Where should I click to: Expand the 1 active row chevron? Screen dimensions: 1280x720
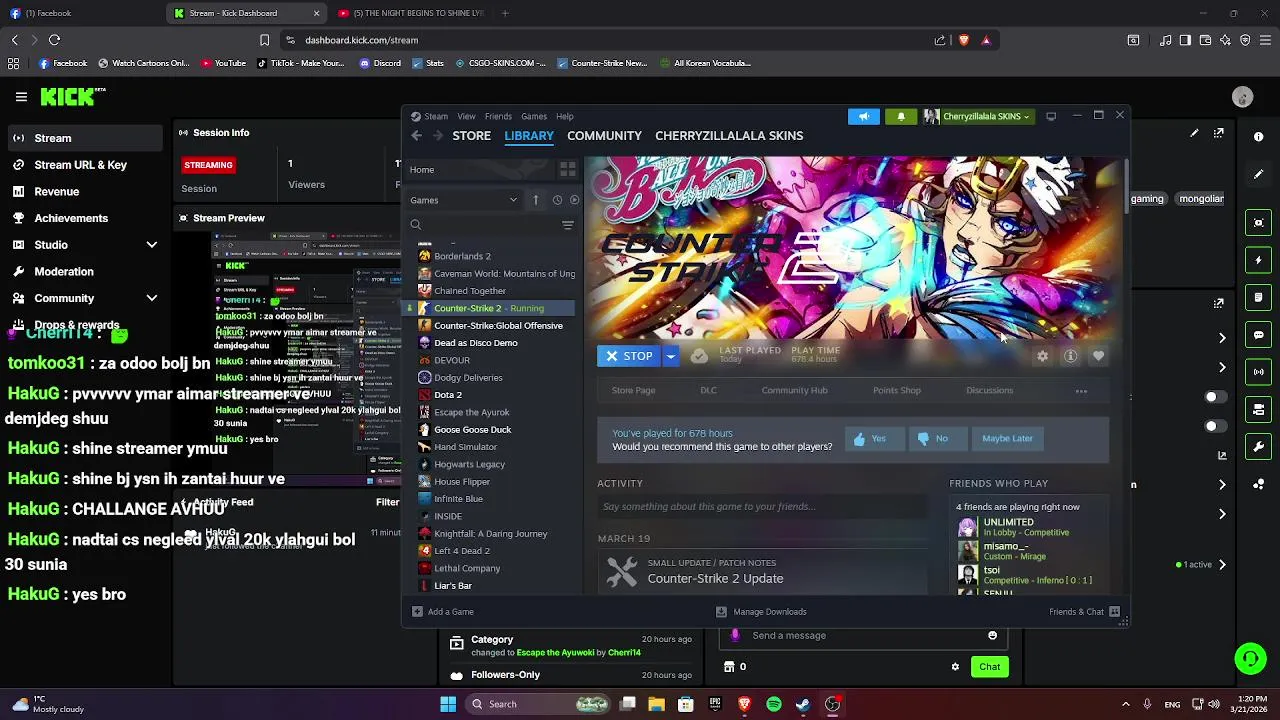[1222, 565]
